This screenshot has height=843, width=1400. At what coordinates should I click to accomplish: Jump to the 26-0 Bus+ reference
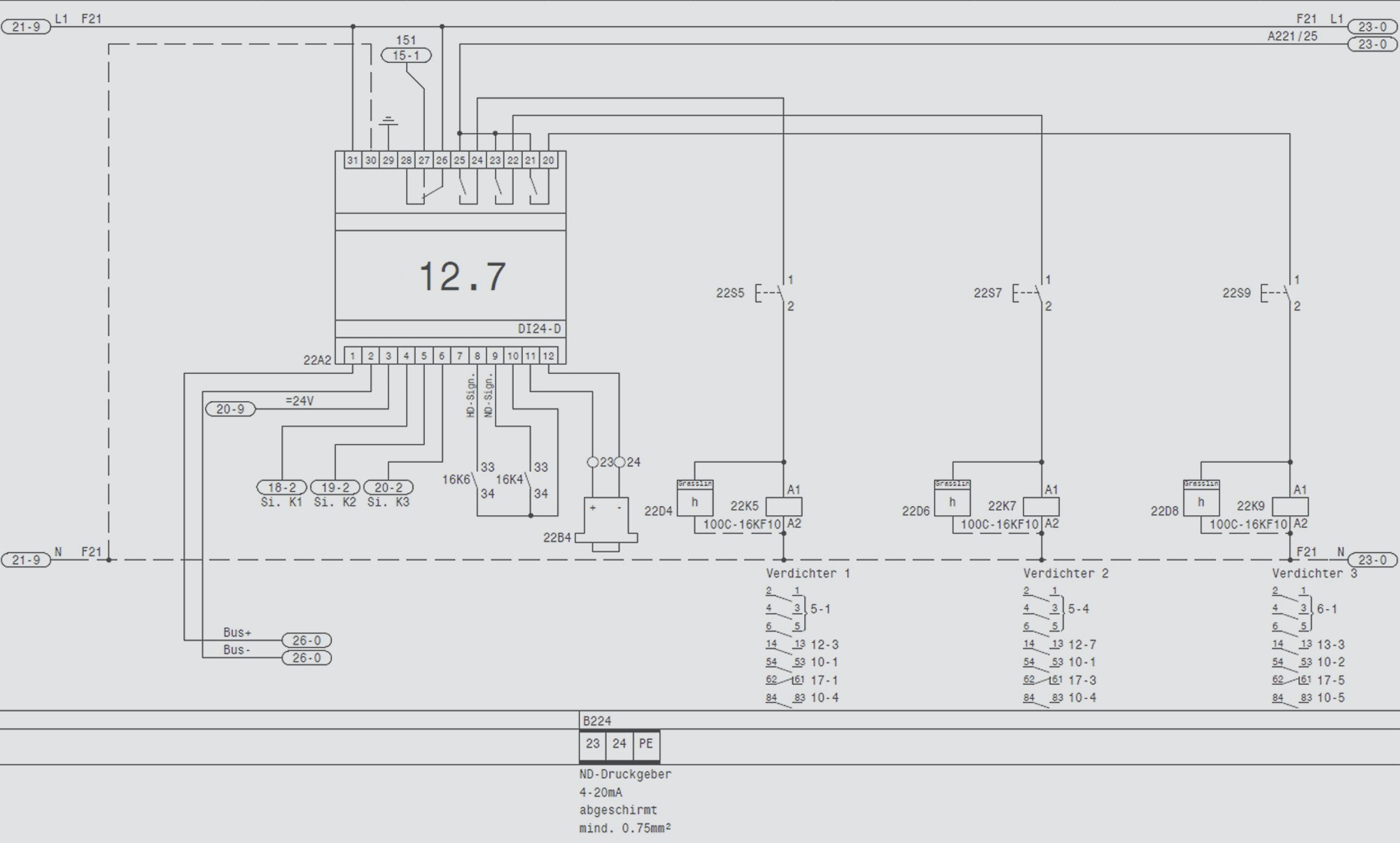click(x=307, y=640)
